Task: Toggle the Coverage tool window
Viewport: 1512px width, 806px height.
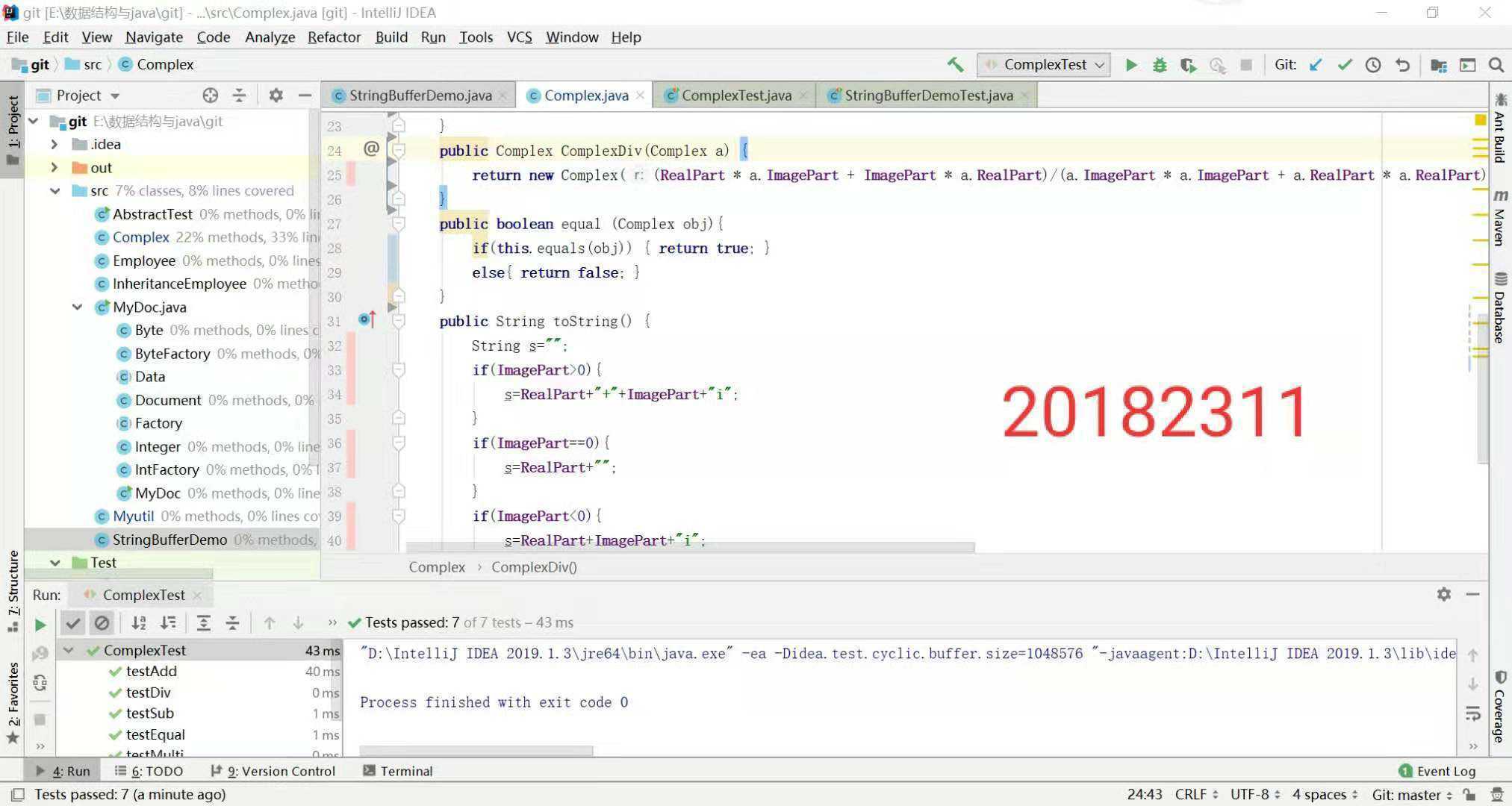Action: click(1500, 707)
